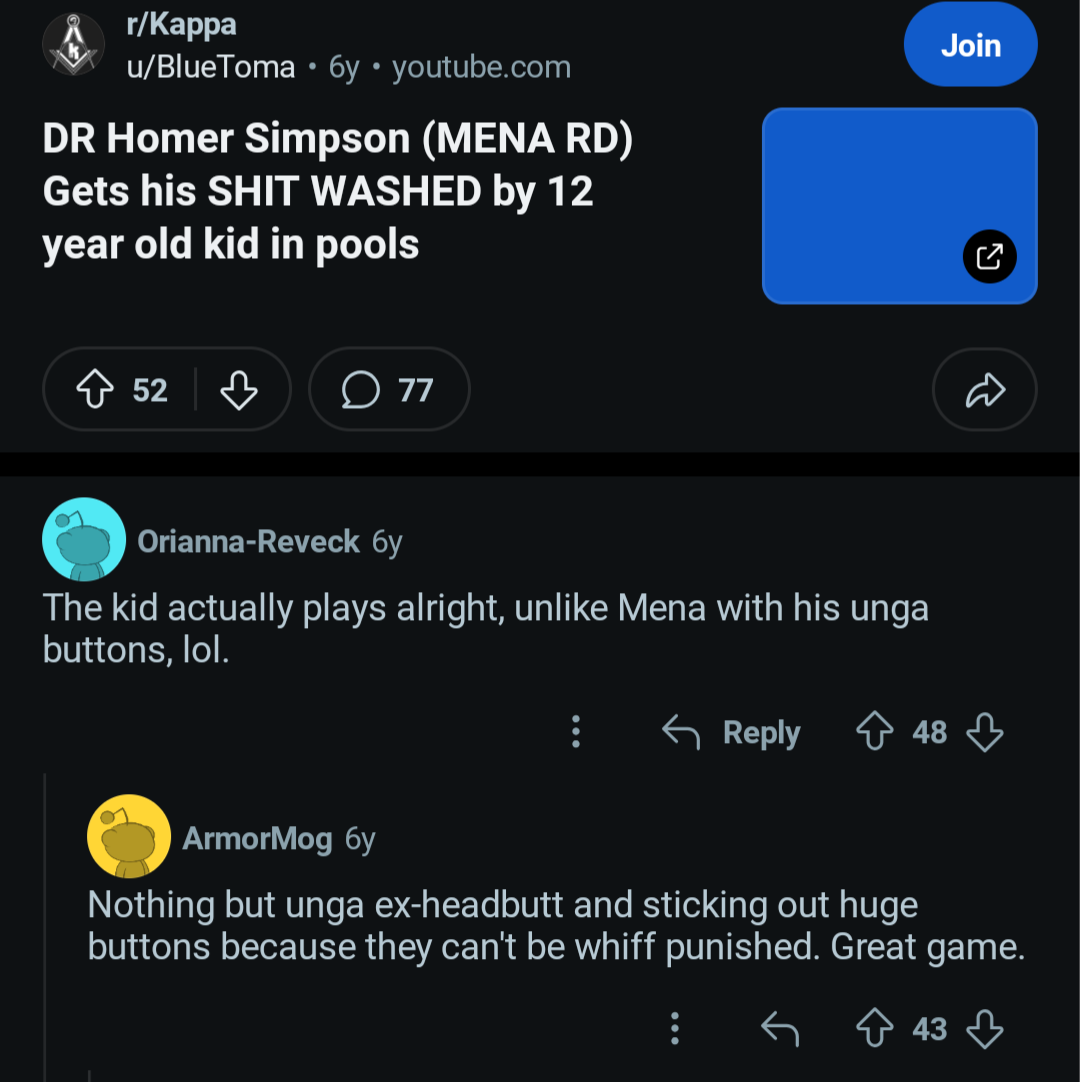Screen dimensions: 1080x1082
Task: Tap reply arrow on ArmorMog's comment
Action: tap(780, 1028)
